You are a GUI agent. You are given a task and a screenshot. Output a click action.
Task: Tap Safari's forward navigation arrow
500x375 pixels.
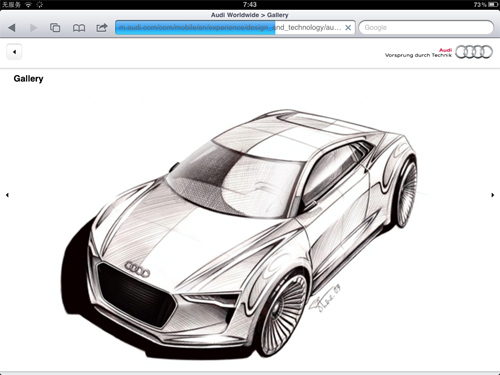33,28
